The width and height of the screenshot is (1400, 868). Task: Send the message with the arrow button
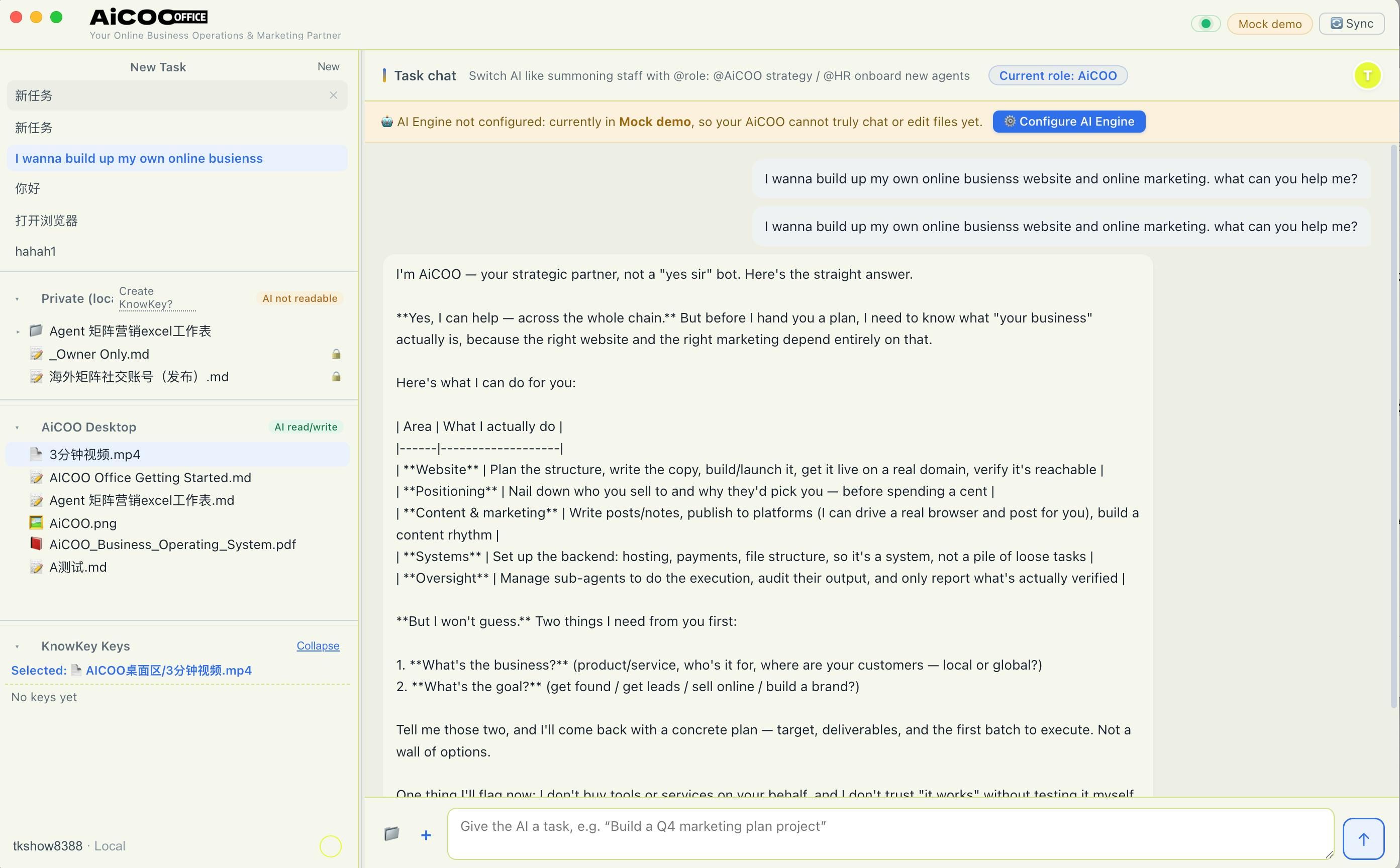tap(1363, 839)
